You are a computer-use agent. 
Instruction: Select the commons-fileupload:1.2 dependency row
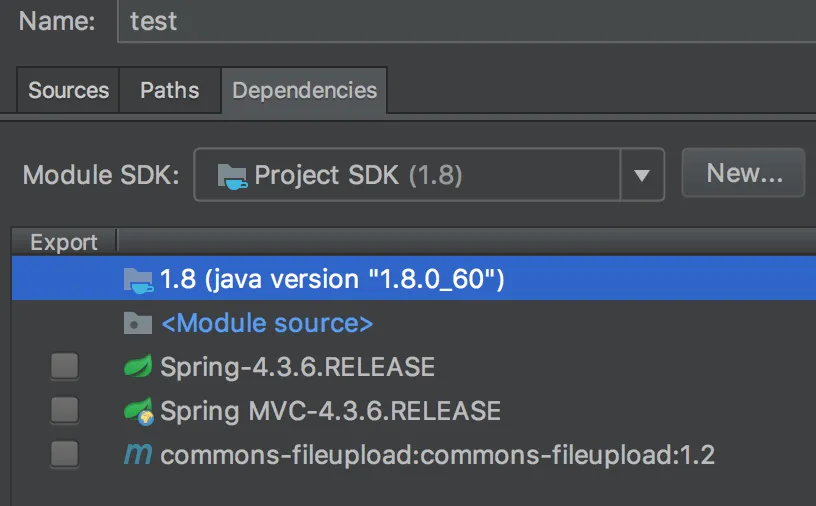pos(437,455)
